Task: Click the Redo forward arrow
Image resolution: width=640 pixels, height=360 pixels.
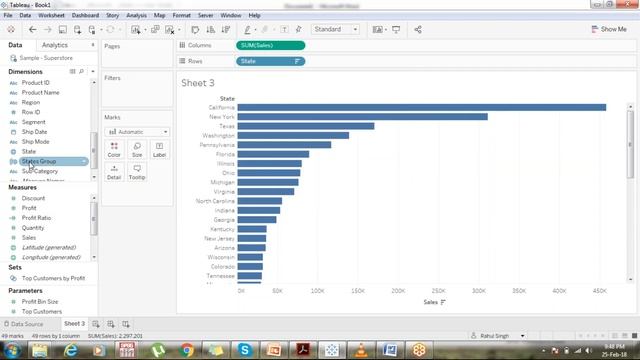Action: [48, 29]
